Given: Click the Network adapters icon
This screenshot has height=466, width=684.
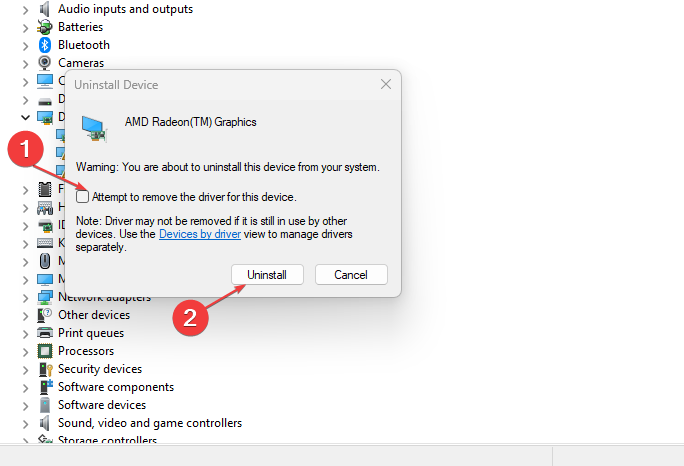Looking at the screenshot, I should [x=44, y=297].
